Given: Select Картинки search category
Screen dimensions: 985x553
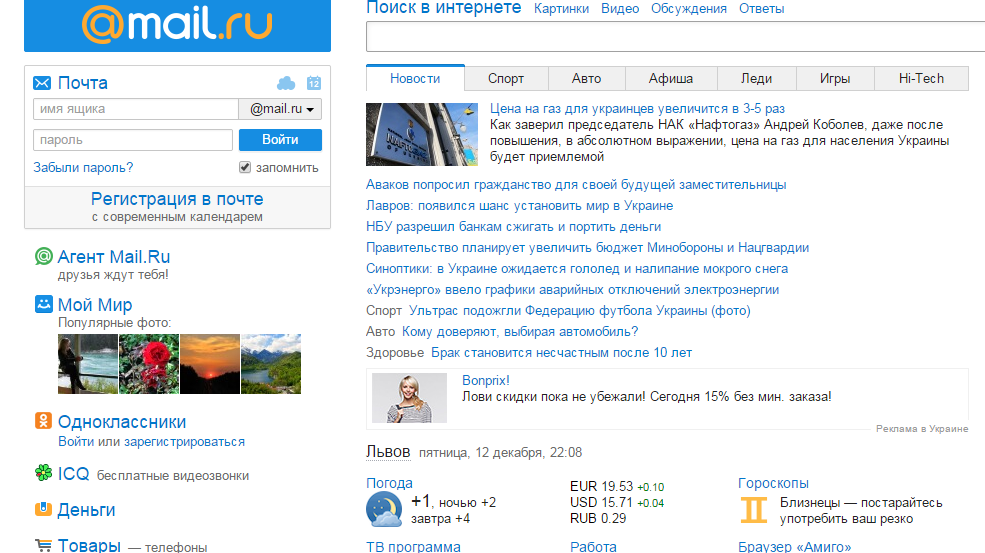Looking at the screenshot, I should [562, 9].
